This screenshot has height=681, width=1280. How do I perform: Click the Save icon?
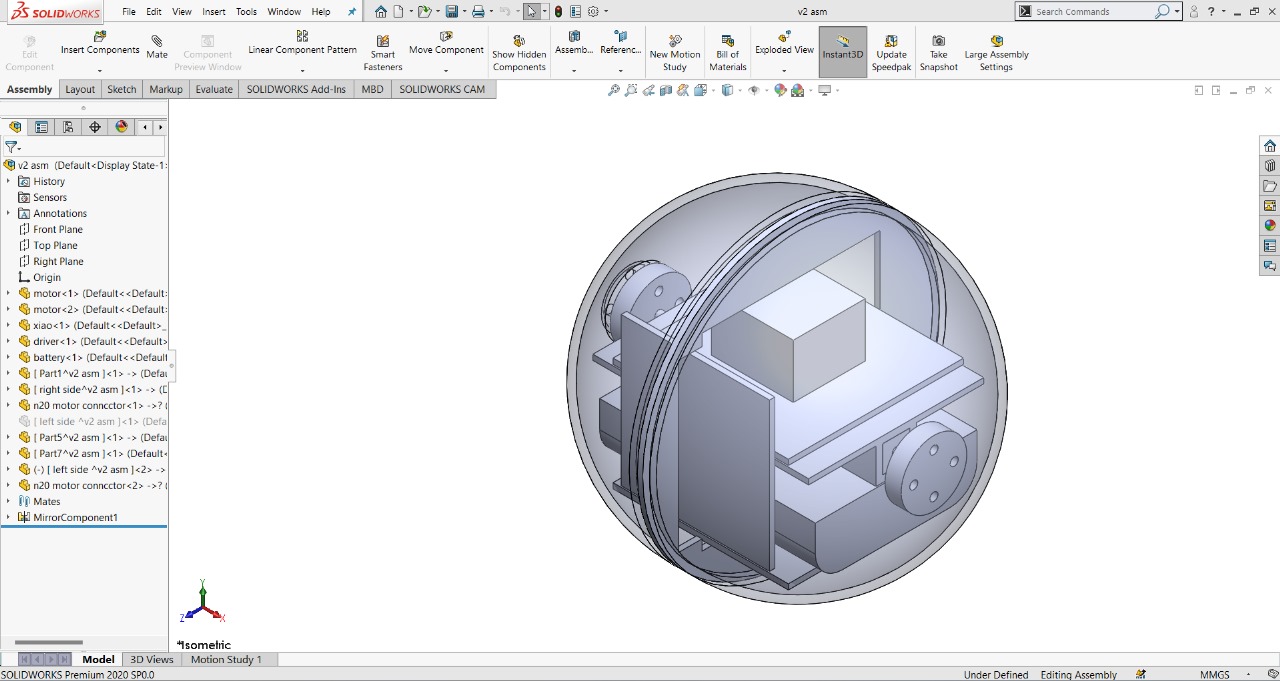pyautogui.click(x=451, y=12)
